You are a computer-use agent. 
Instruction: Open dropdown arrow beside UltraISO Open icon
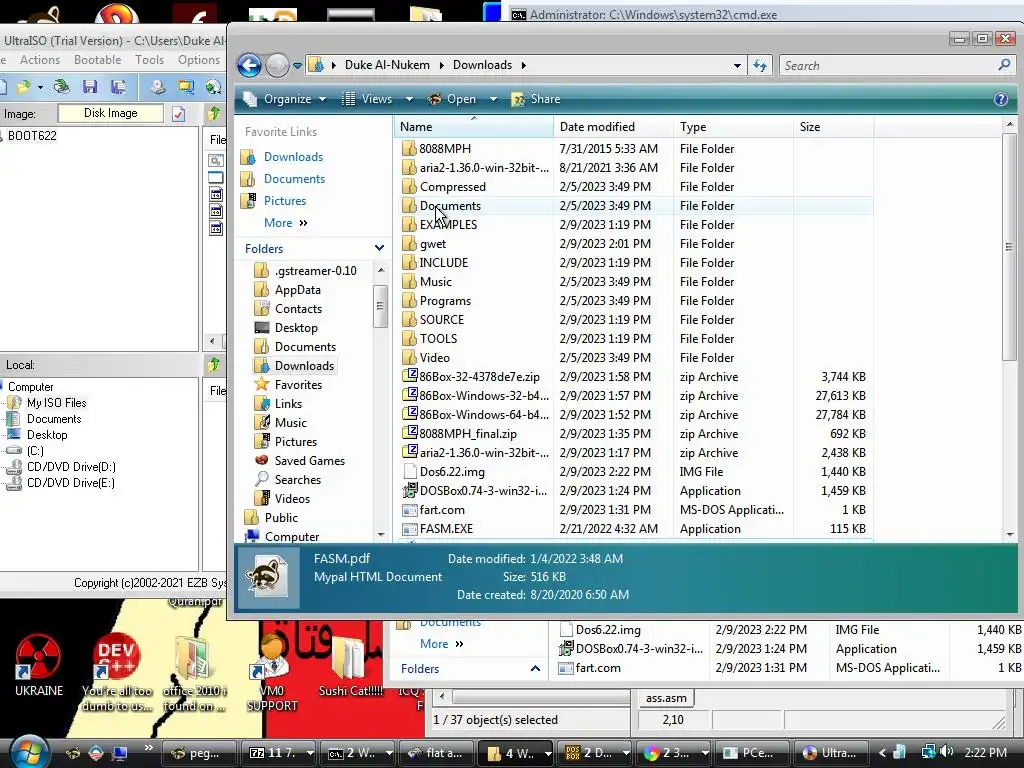coord(40,87)
